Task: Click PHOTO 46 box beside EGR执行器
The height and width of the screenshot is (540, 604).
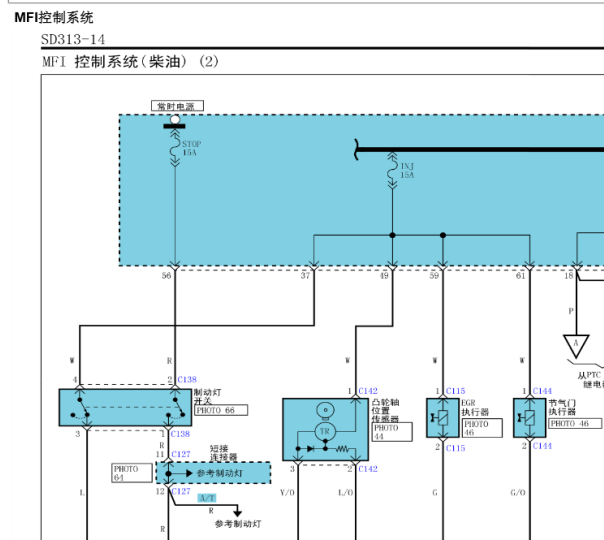Action: [482, 428]
